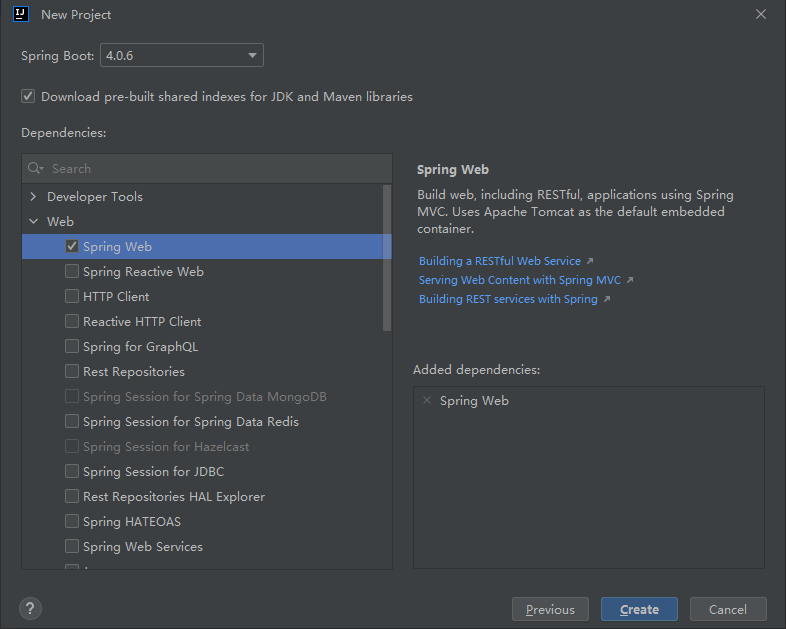This screenshot has height=629, width=786.
Task: Enable Spring Reactive Web checkbox
Action: pyautogui.click(x=72, y=271)
